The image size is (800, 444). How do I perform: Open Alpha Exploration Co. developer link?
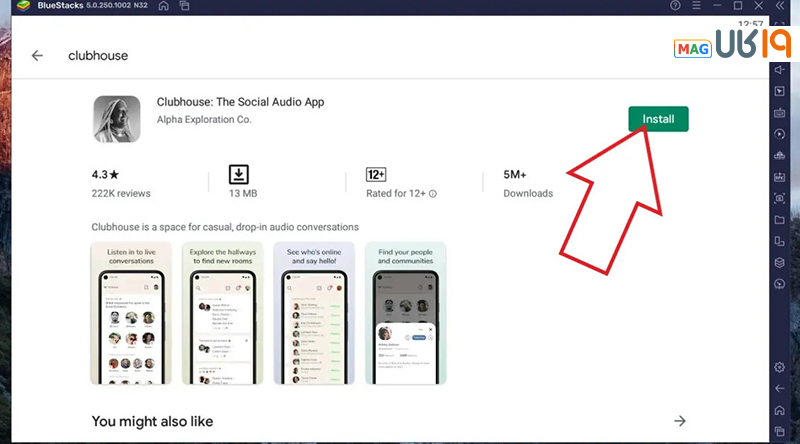(x=204, y=119)
